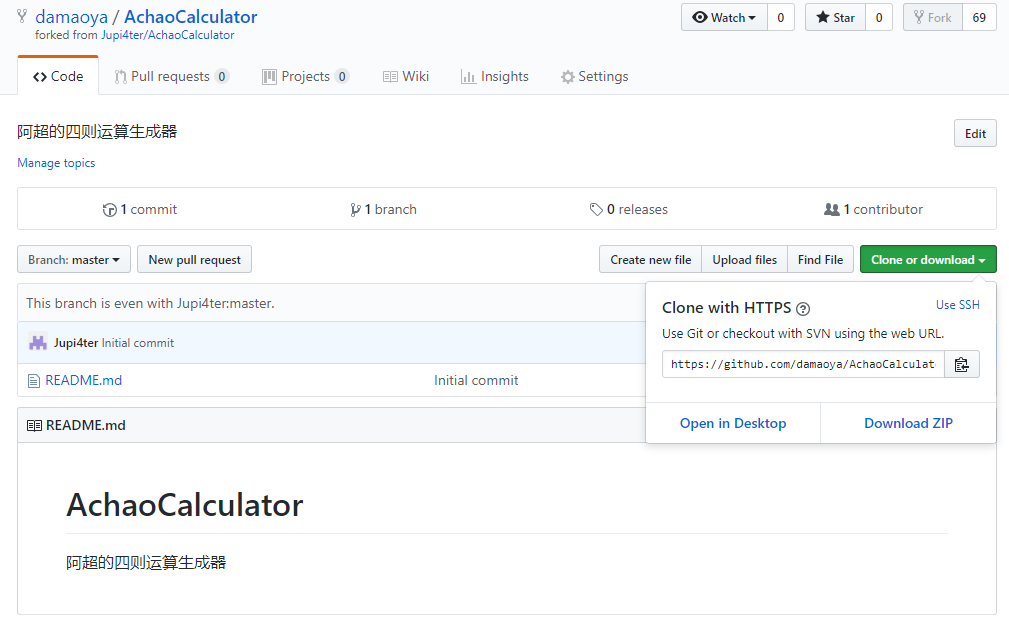Click the people icon next to 1 contributor
This screenshot has width=1009, height=628.
[831, 209]
